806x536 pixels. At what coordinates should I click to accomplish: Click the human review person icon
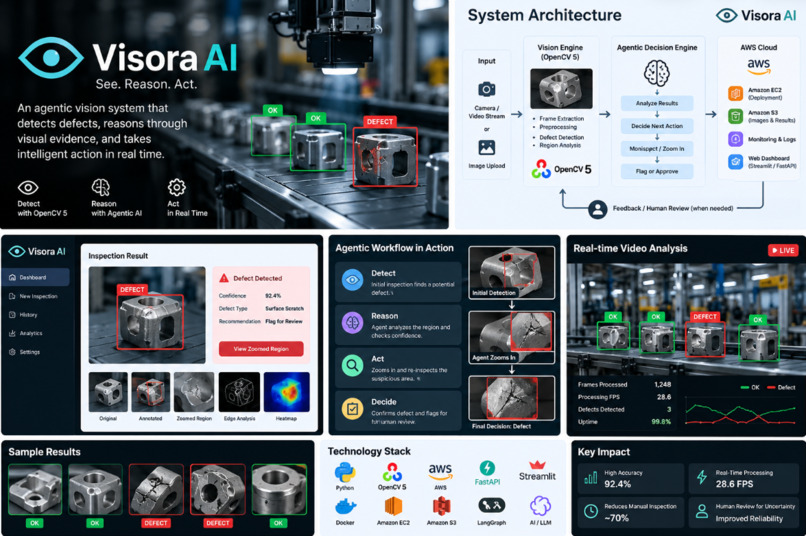pyautogui.click(x=597, y=209)
